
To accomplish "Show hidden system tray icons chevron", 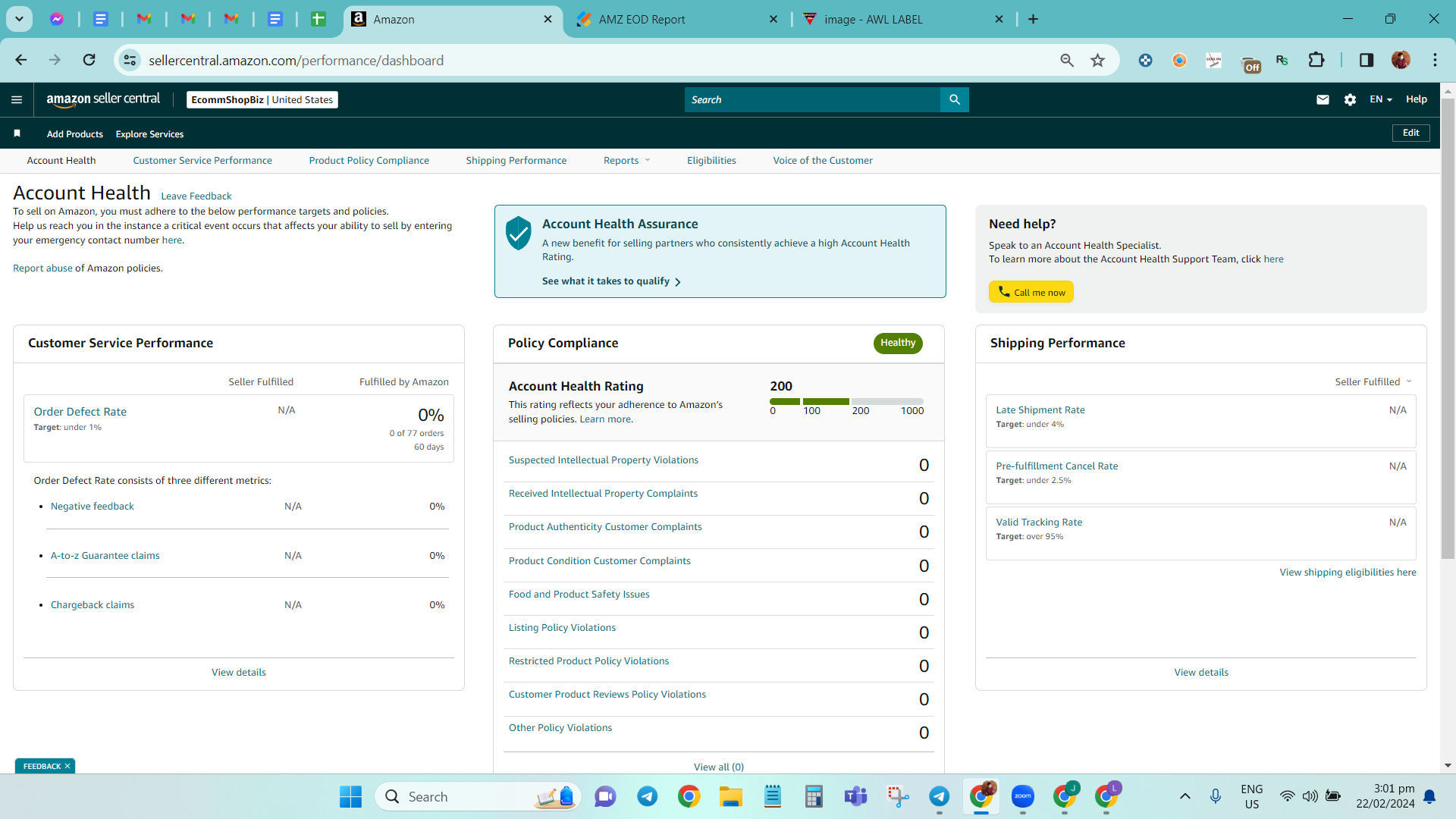I will pyautogui.click(x=1185, y=796).
